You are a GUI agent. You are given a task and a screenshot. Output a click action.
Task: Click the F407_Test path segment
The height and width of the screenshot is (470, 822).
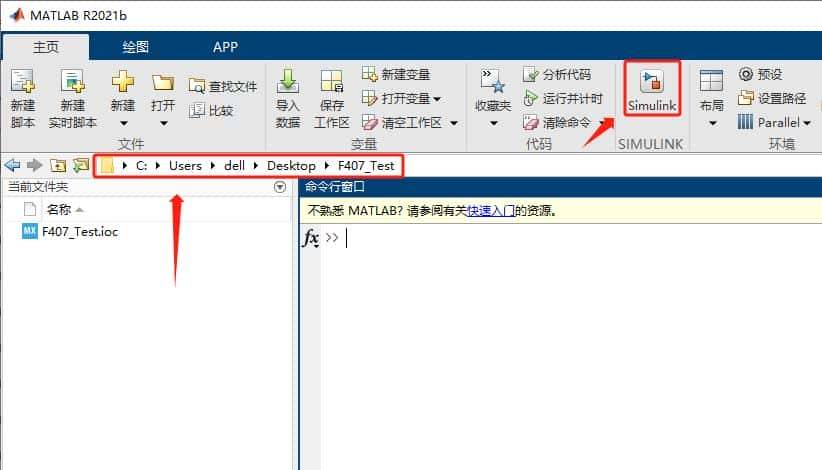pos(366,166)
